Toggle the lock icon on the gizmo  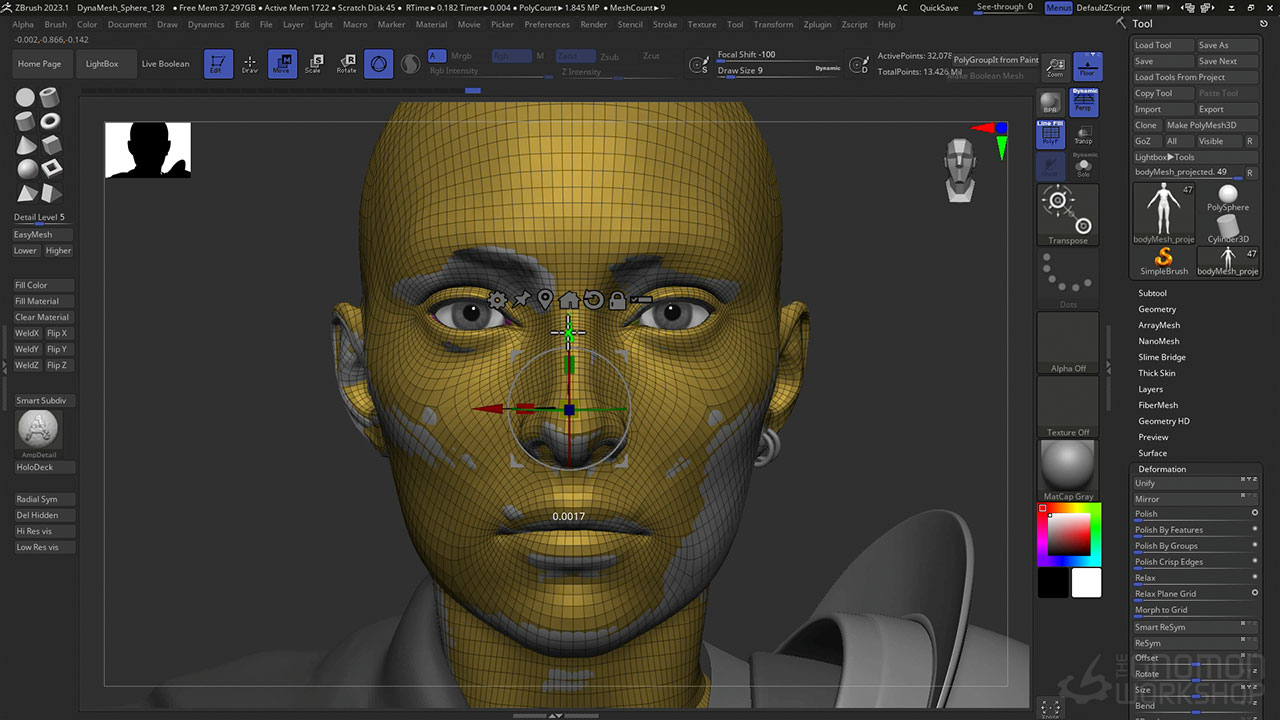click(617, 300)
